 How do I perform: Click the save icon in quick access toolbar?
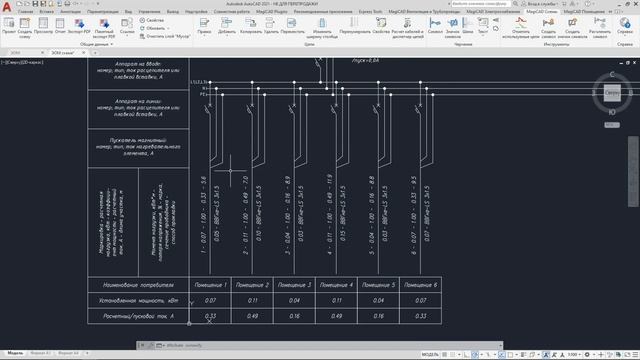pos(35,4)
